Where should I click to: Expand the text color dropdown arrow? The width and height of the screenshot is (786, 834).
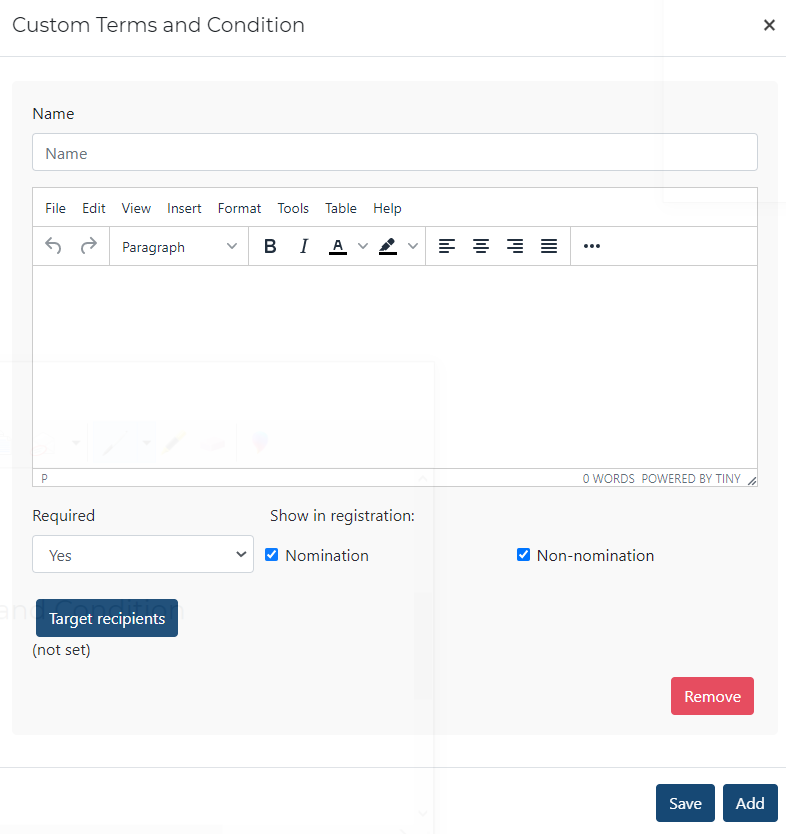coord(363,246)
